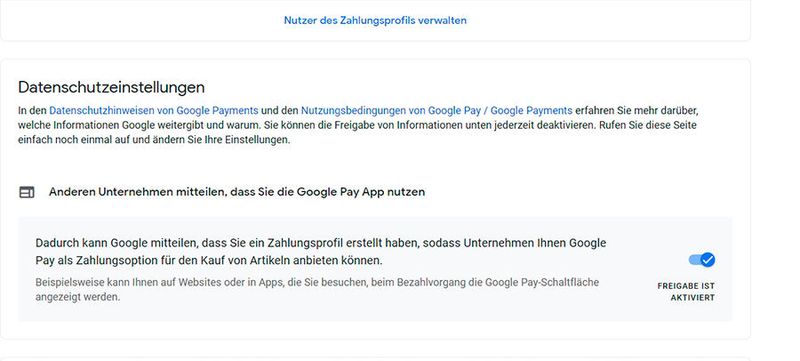Click the 'FREIGABE IST AKTIVIERT' status label
This screenshot has height=361, width=800.
686,292
